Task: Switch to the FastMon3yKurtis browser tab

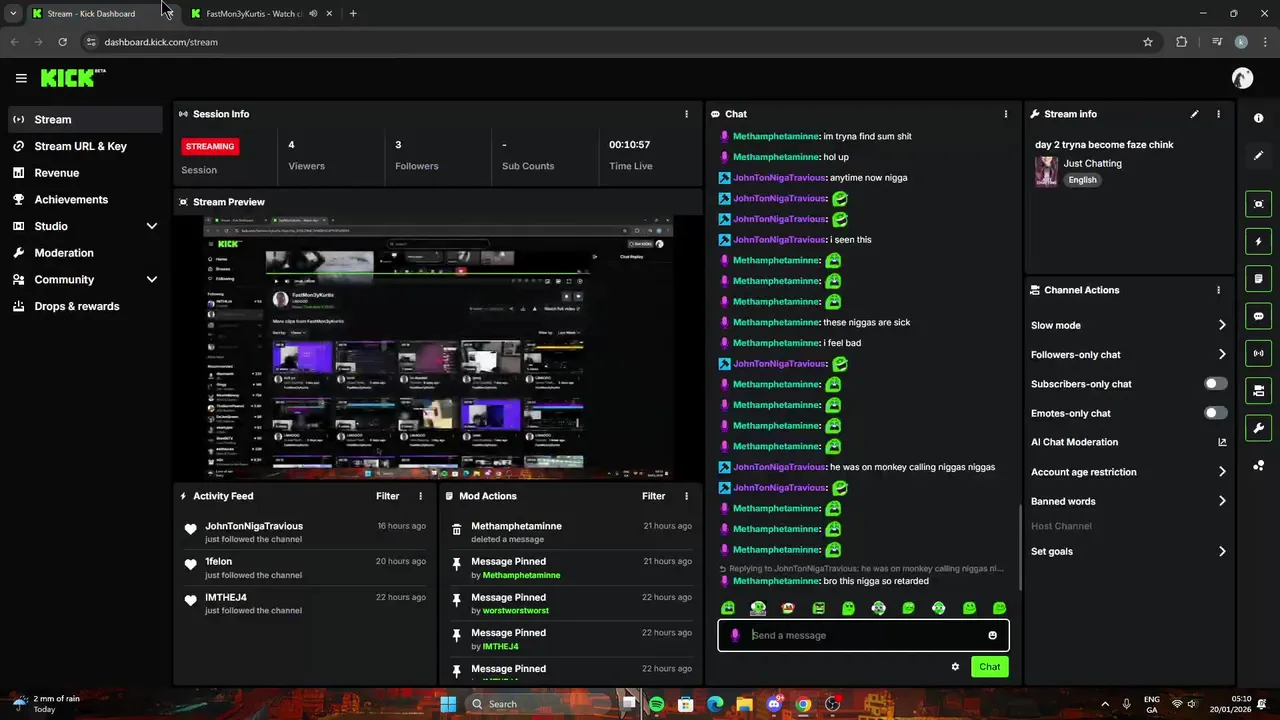Action: point(255,14)
